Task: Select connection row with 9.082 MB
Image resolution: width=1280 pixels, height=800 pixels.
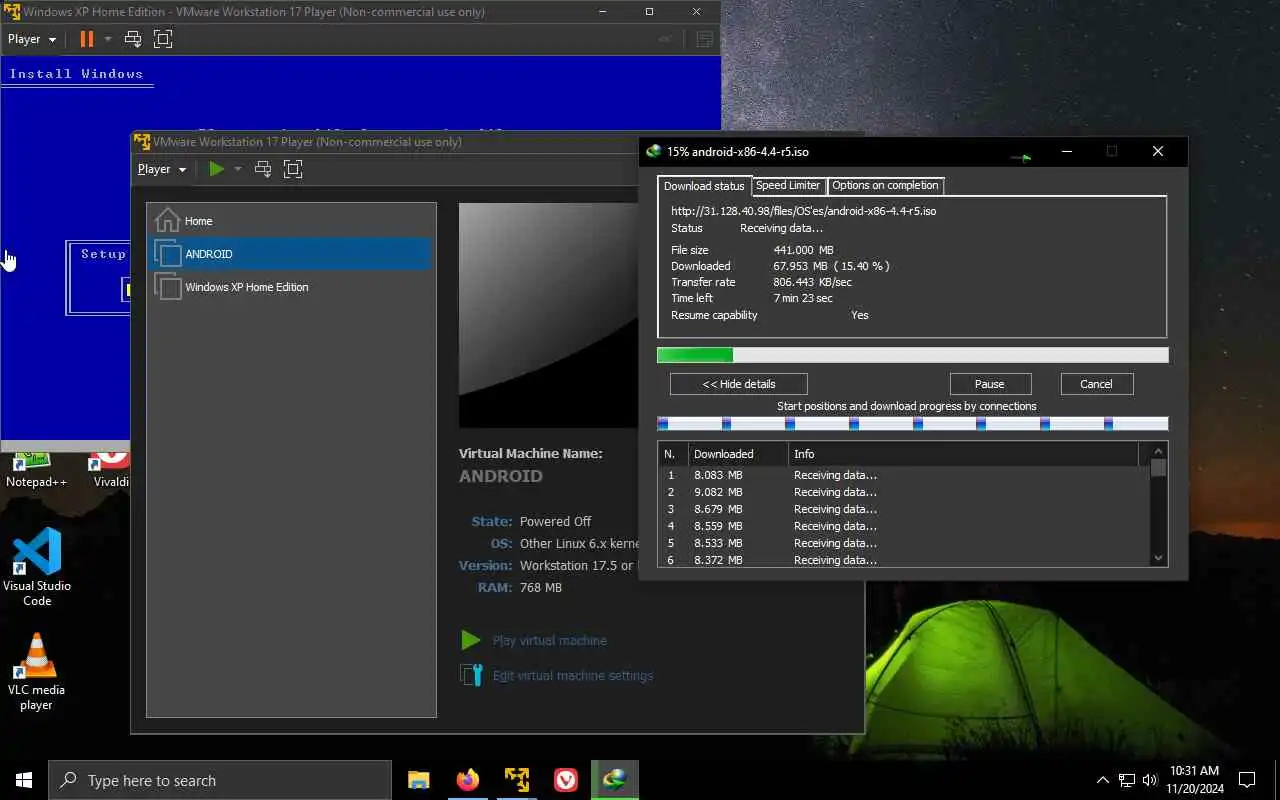Action: pyautogui.click(x=904, y=492)
